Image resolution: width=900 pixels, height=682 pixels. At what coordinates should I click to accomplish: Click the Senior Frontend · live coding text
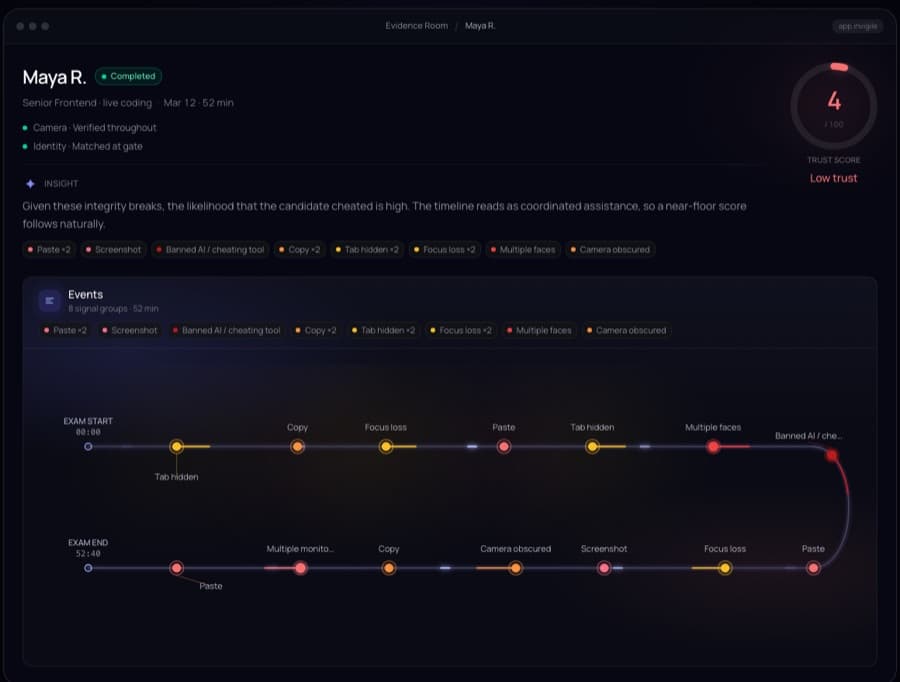tap(87, 103)
